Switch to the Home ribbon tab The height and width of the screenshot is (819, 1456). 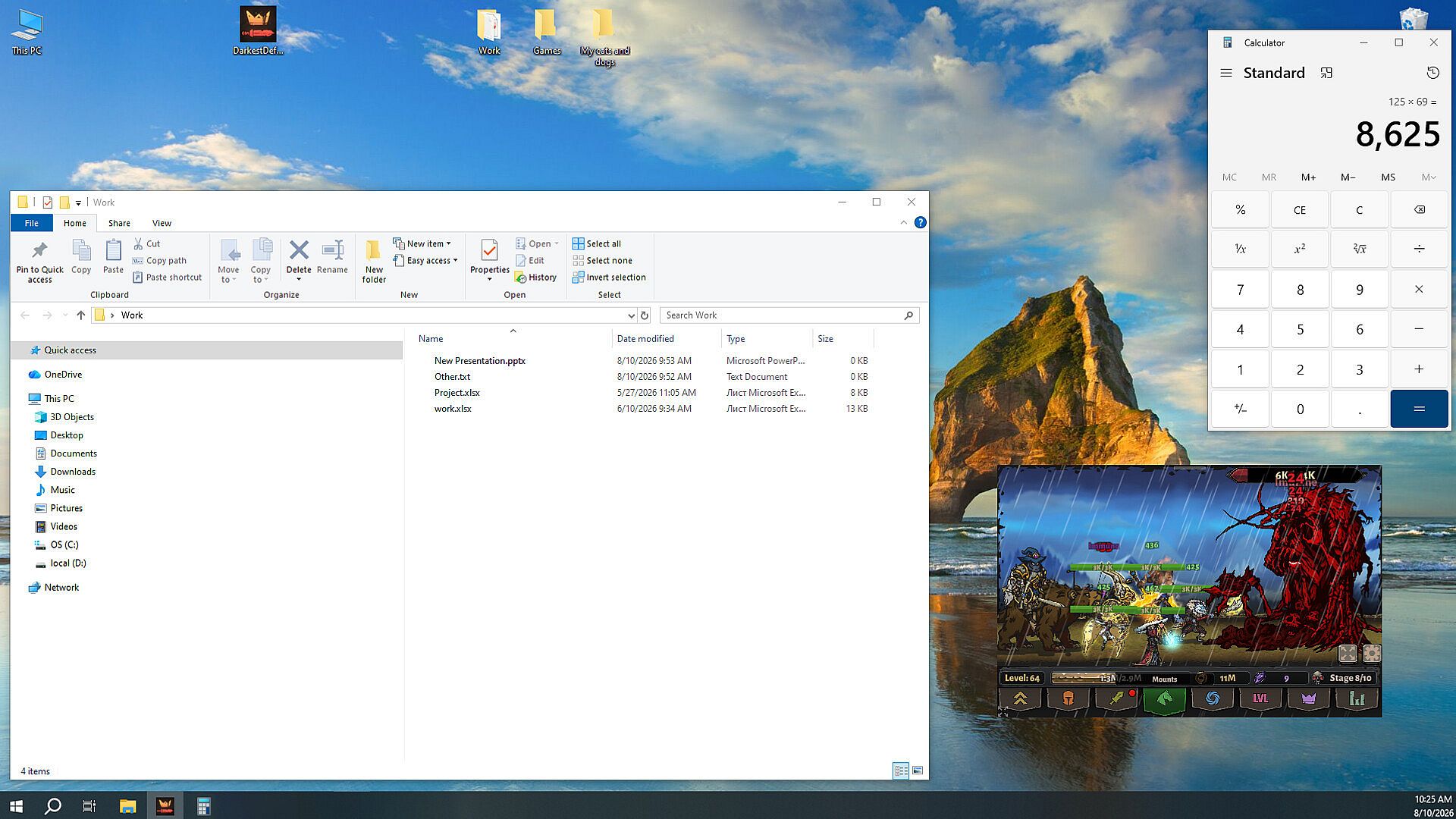click(x=74, y=223)
